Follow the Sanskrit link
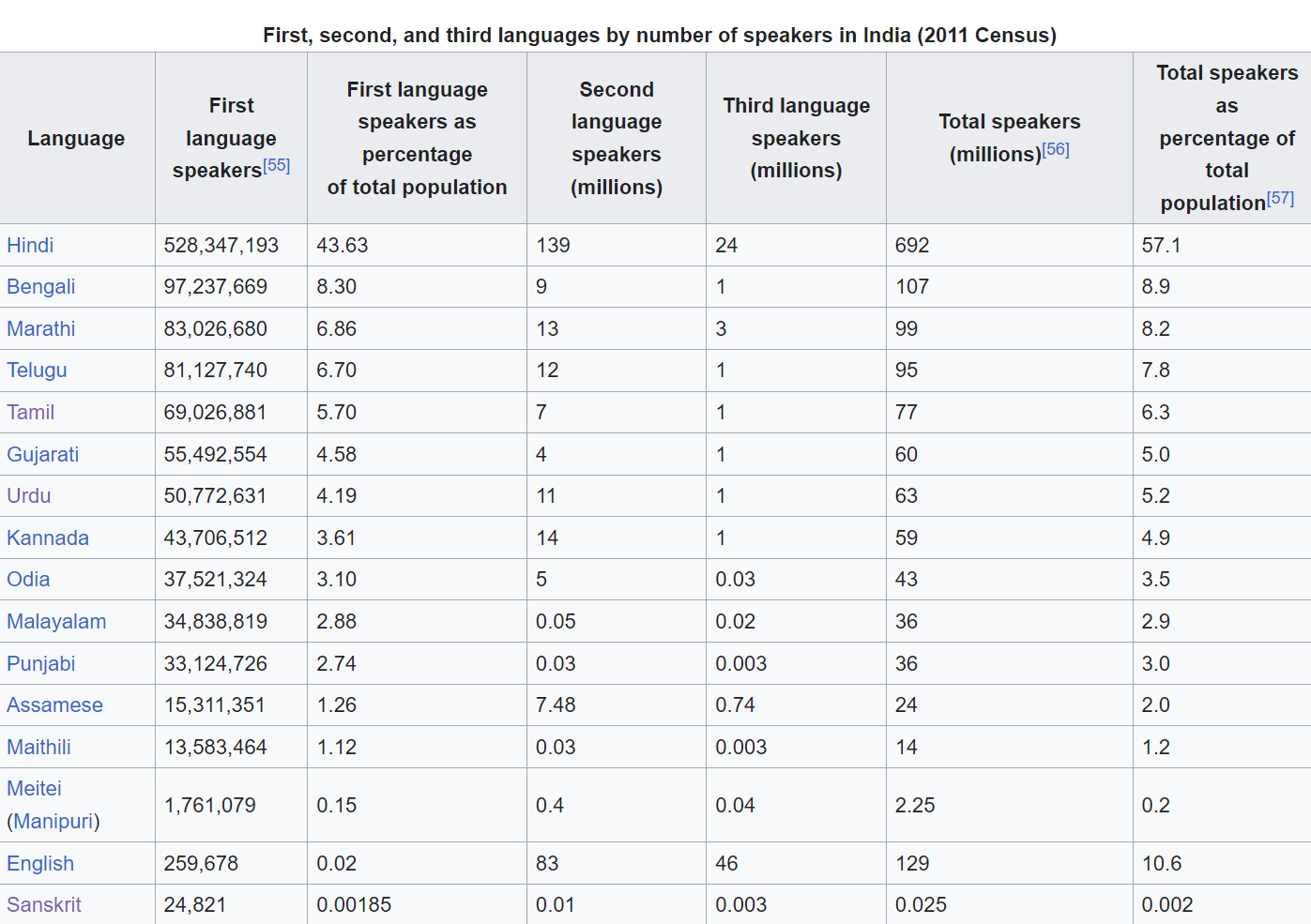This screenshot has width=1311, height=924. pyautogui.click(x=43, y=905)
